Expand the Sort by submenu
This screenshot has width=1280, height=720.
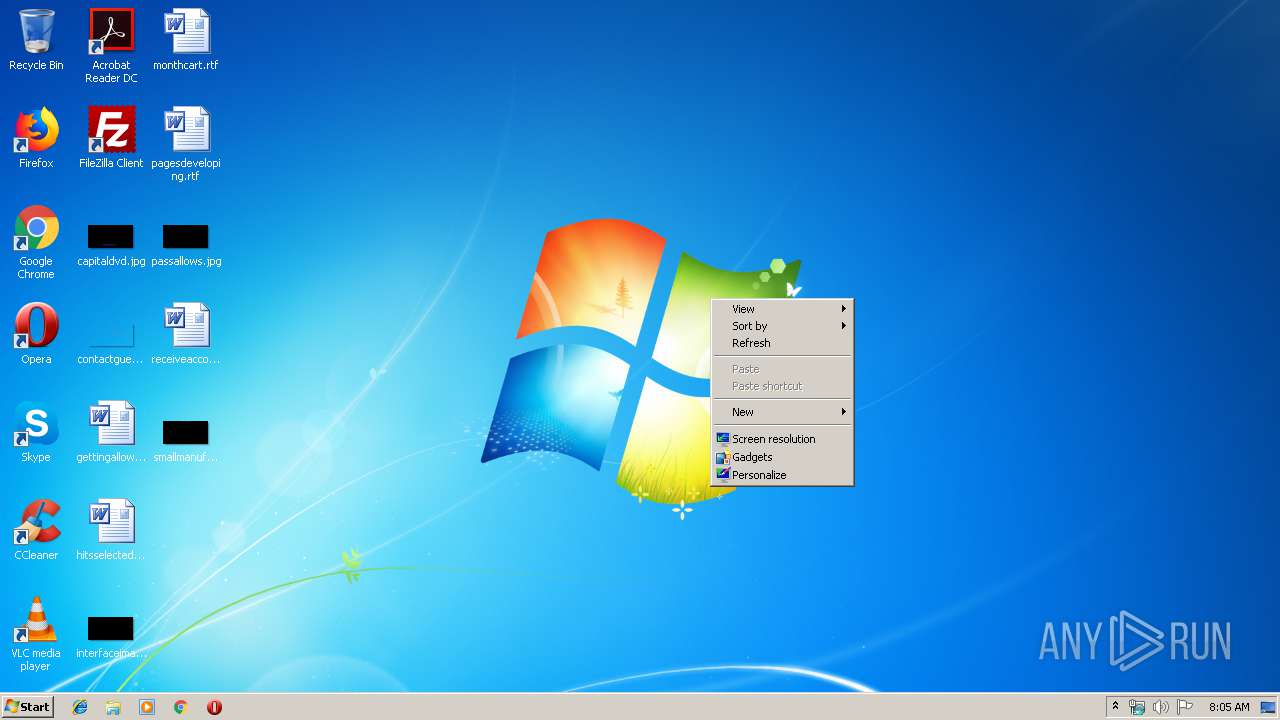782,326
